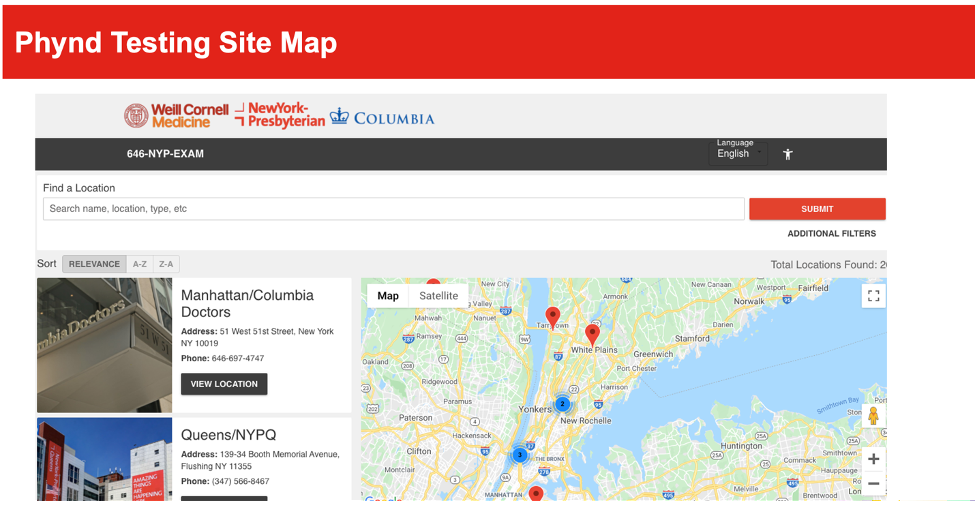Sort results A-Z
Screen dimensions: 977x516
click(x=140, y=264)
